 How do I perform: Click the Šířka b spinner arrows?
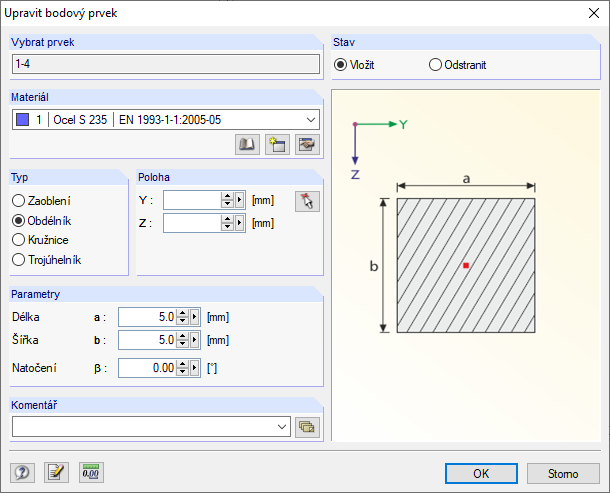[x=182, y=340]
